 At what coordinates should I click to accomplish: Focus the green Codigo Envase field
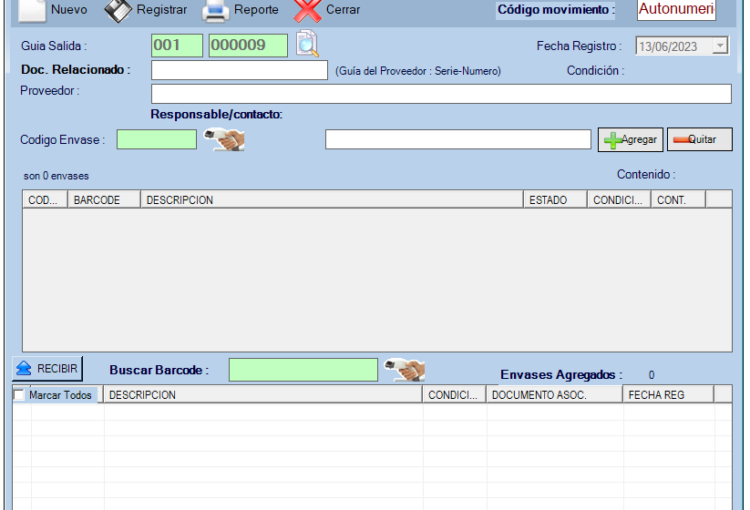[x=156, y=140]
